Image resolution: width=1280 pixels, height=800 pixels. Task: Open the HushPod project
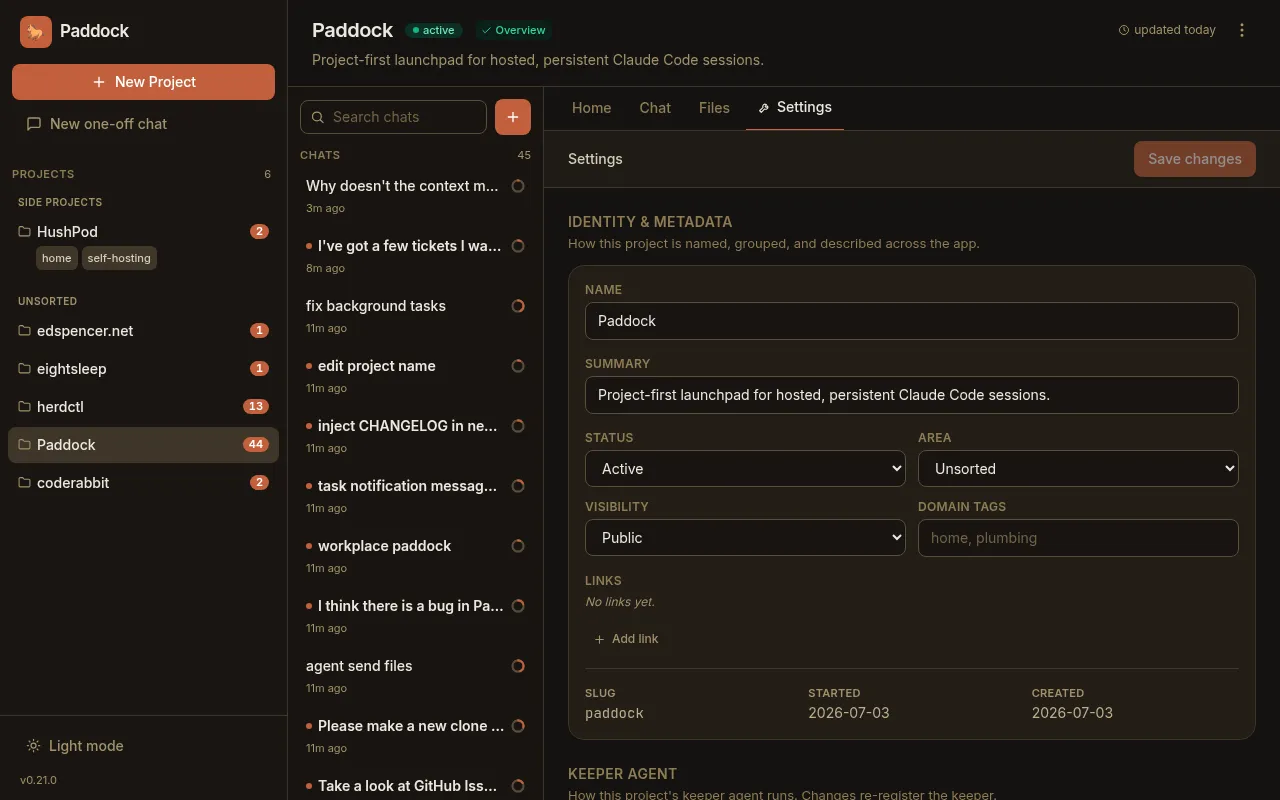[143, 231]
